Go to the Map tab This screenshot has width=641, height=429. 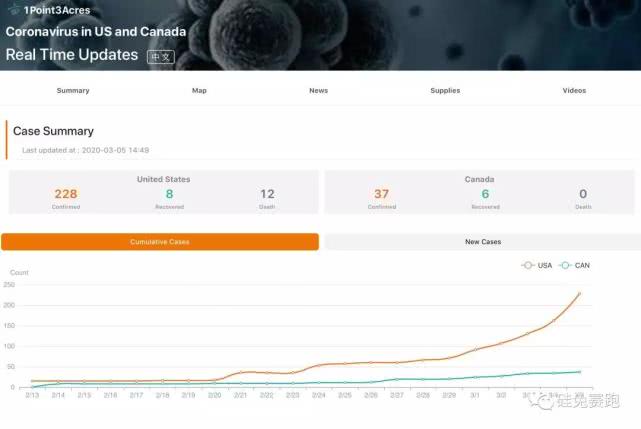(199, 90)
